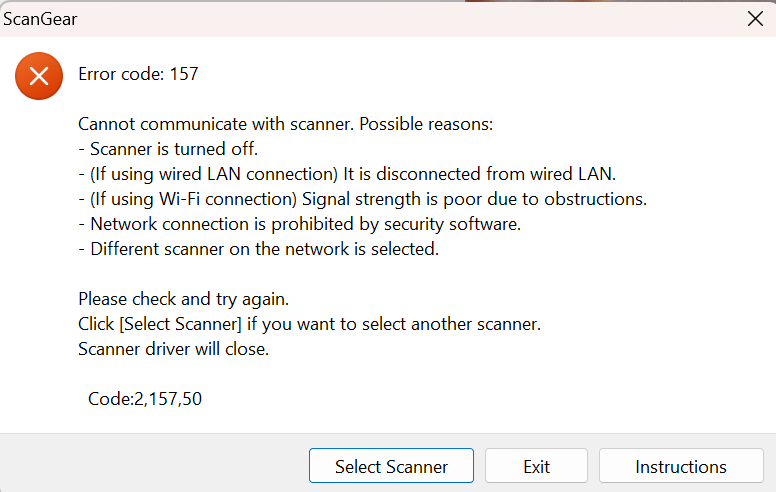Click the empty title bar area right of ScanGear
The width and height of the screenshot is (776, 492).
pos(400,18)
